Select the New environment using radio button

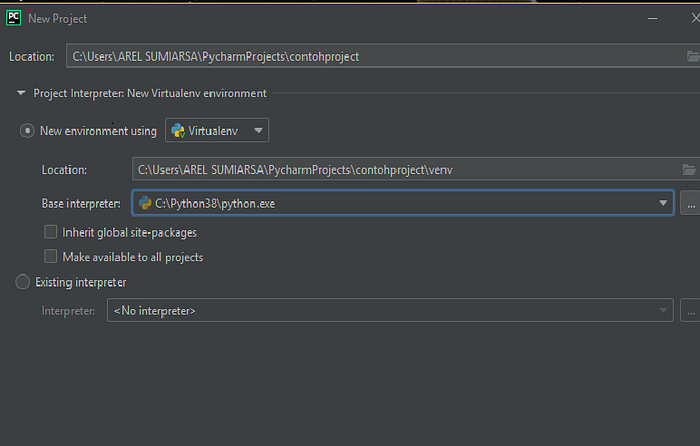[x=27, y=131]
